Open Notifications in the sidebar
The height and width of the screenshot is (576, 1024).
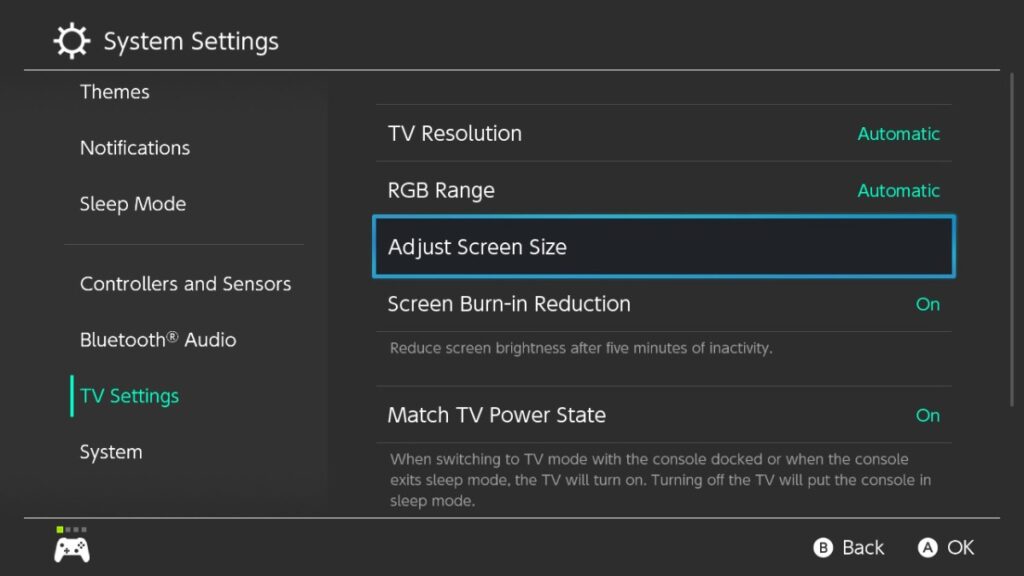[135, 148]
